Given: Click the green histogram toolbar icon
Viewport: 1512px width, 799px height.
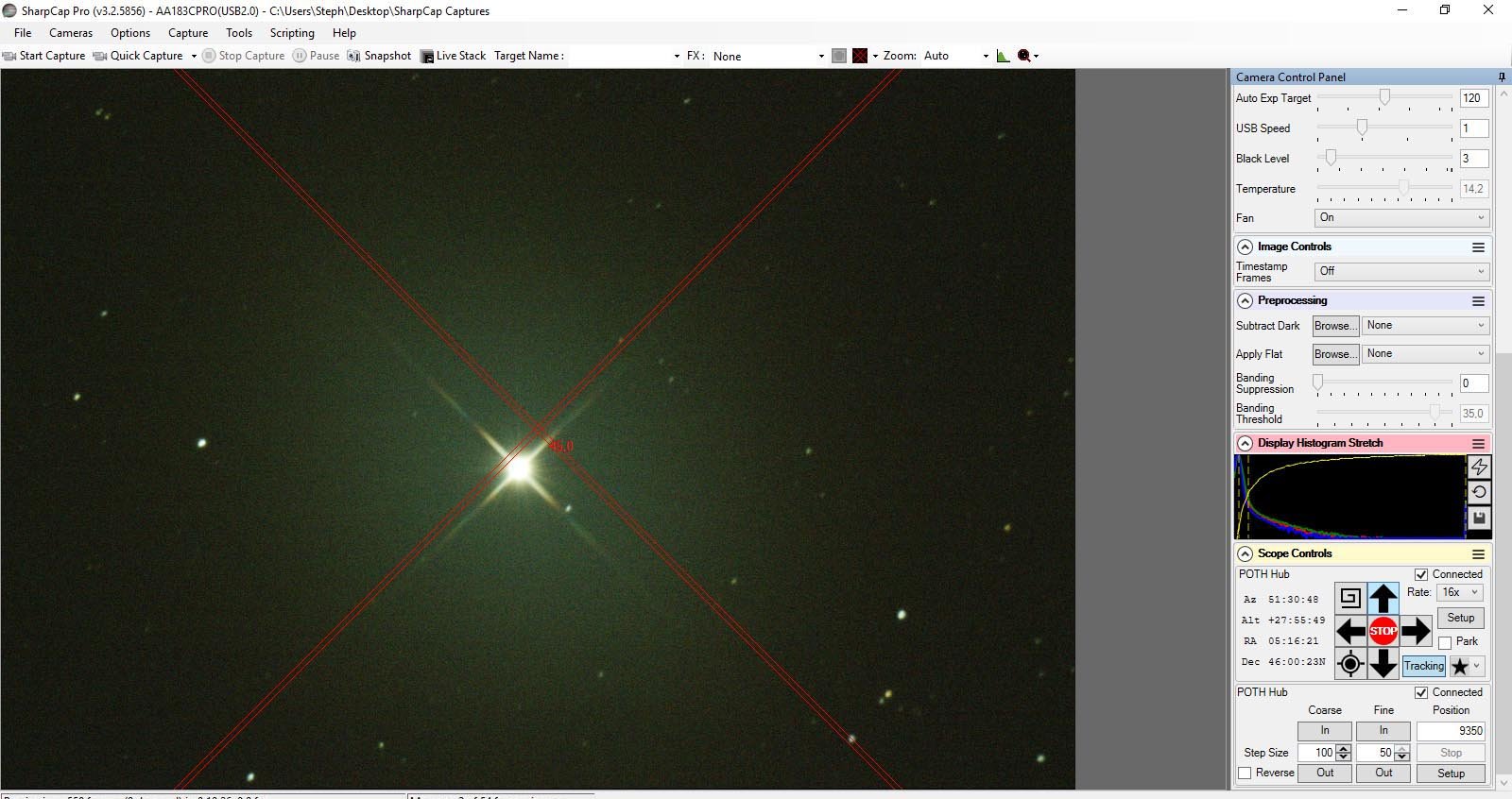Looking at the screenshot, I should [x=1003, y=56].
